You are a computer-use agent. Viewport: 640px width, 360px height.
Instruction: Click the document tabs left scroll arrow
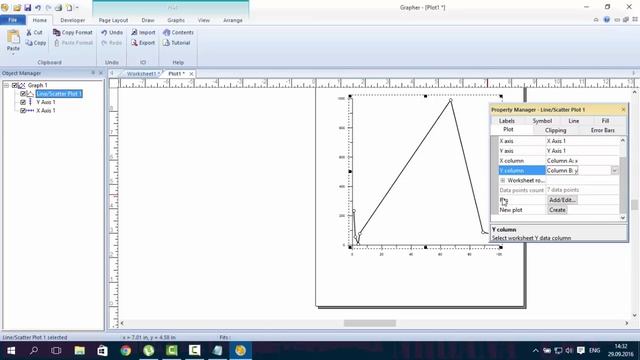(112, 73)
